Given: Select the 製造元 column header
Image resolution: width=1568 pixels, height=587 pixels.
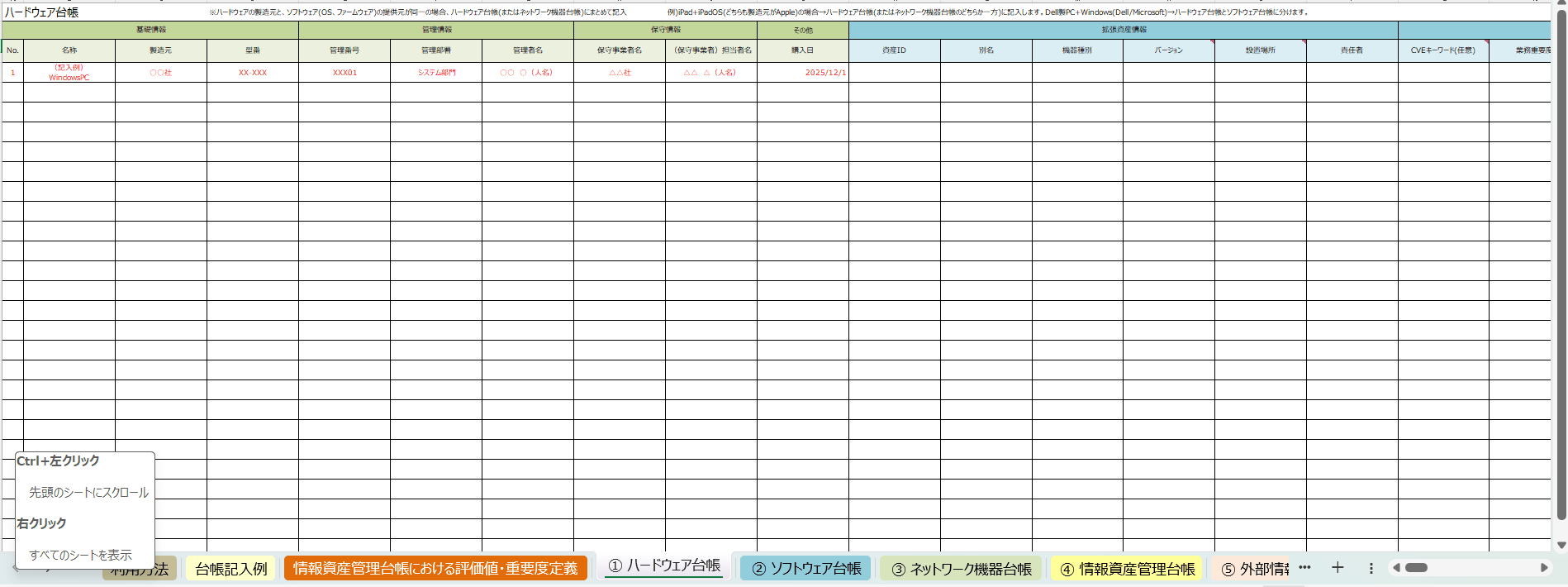Looking at the screenshot, I should (x=161, y=50).
